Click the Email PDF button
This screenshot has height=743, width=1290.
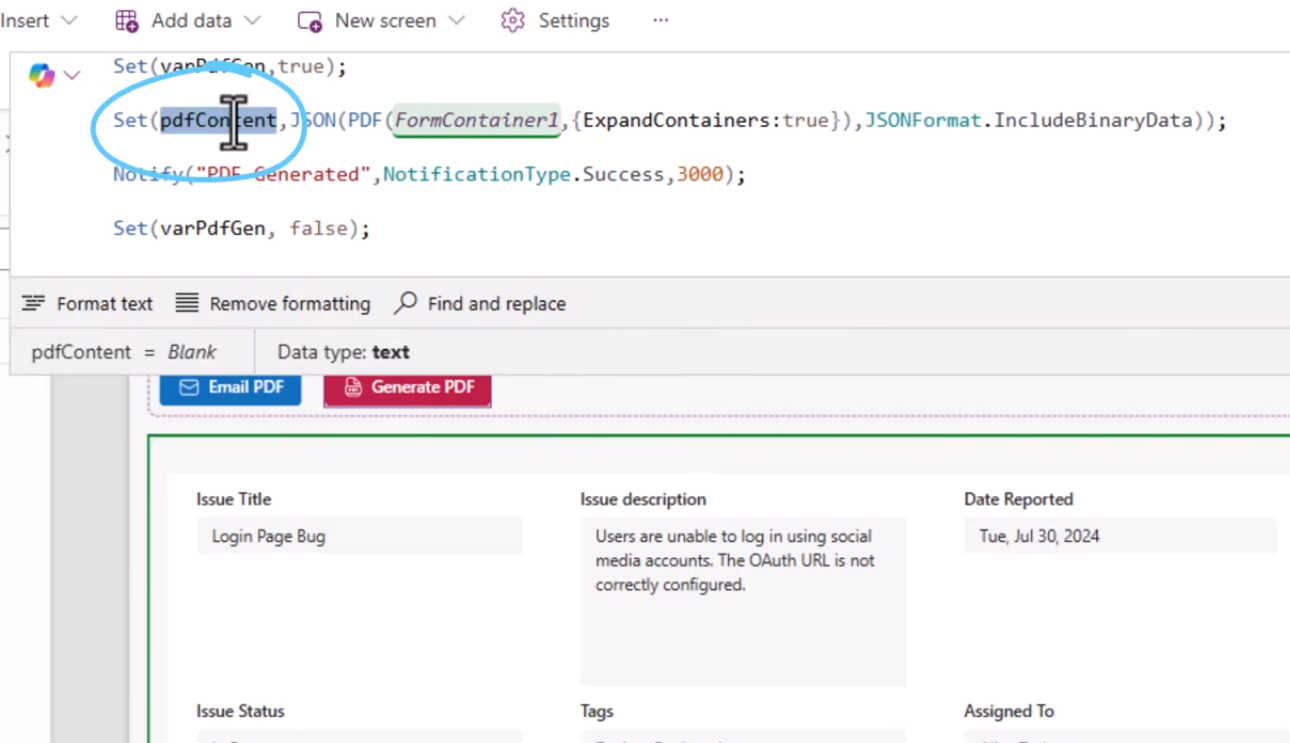point(230,387)
